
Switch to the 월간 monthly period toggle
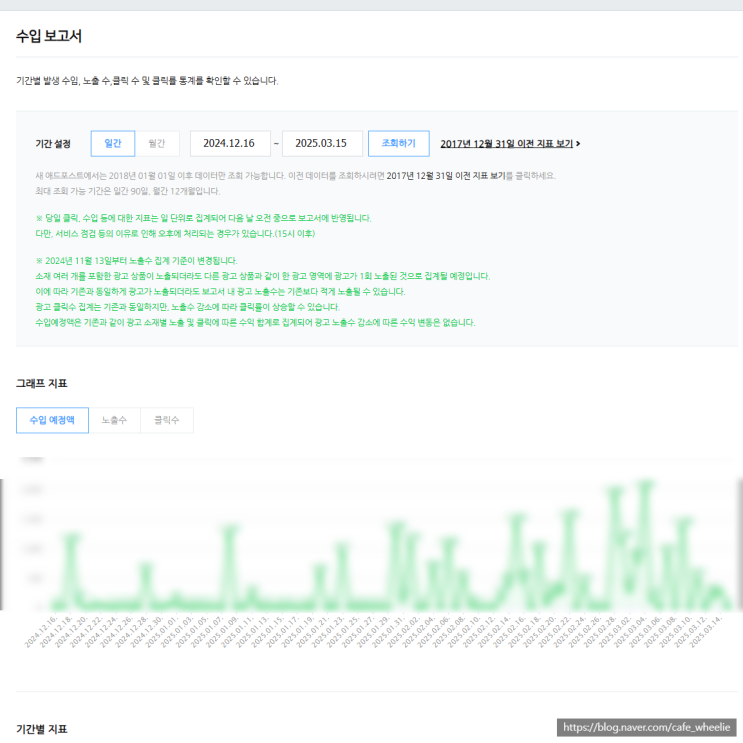tap(157, 144)
